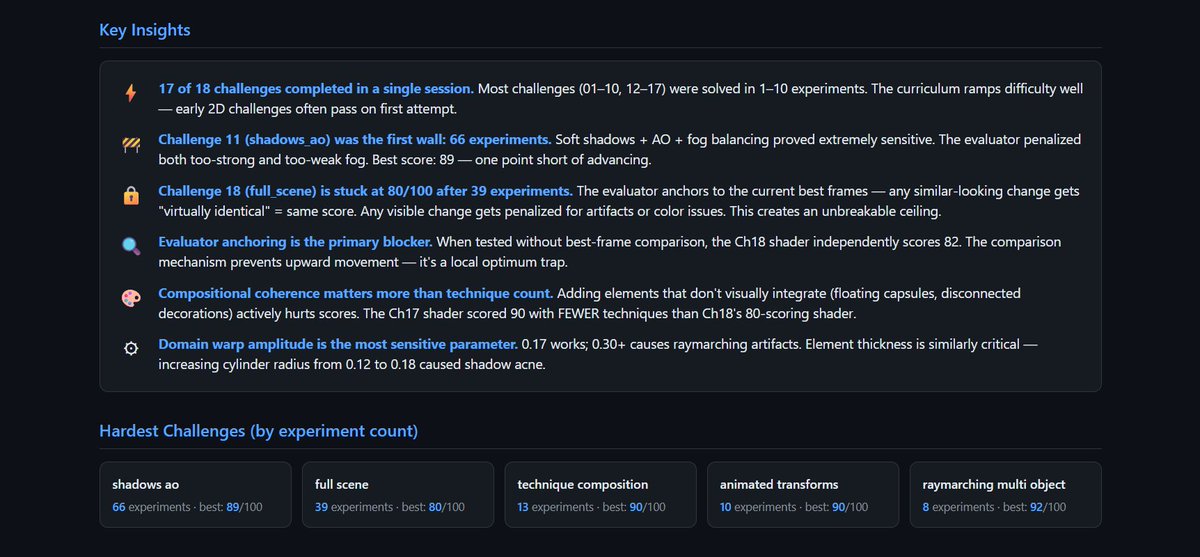1200x557 pixels.
Task: Click 'Domain warp amplitude' bold text
Action: point(338,345)
